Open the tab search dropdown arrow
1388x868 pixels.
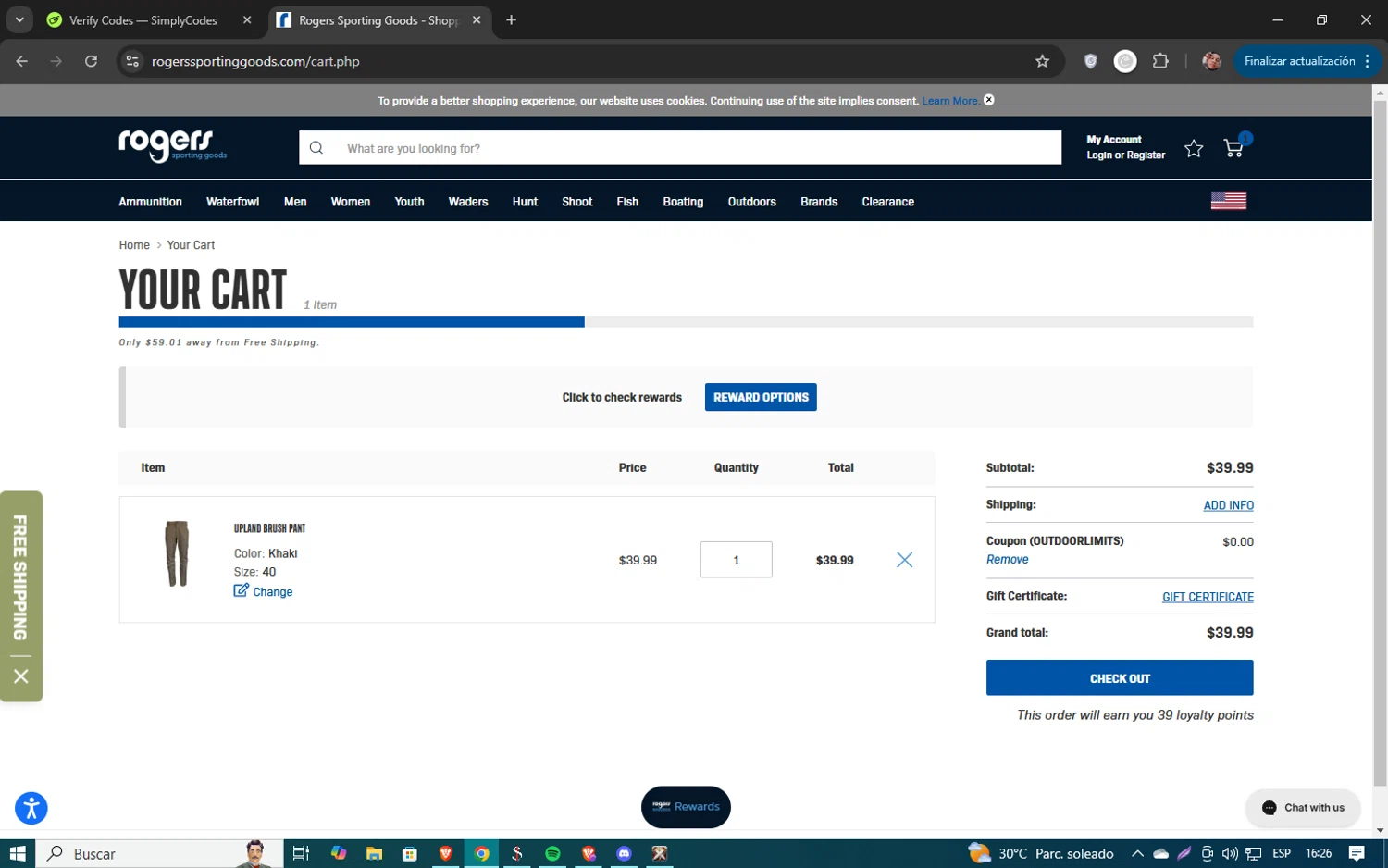[19, 20]
